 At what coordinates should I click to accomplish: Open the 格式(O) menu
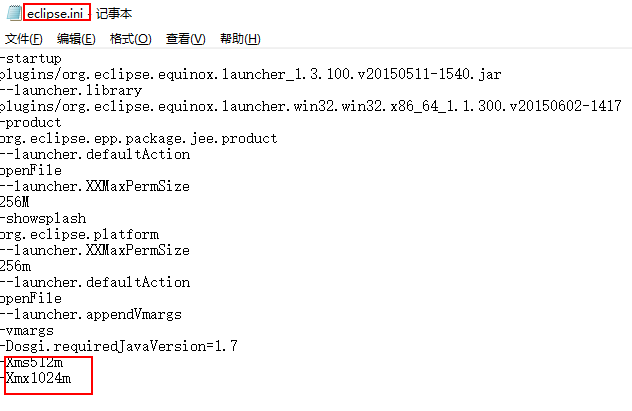(131, 39)
